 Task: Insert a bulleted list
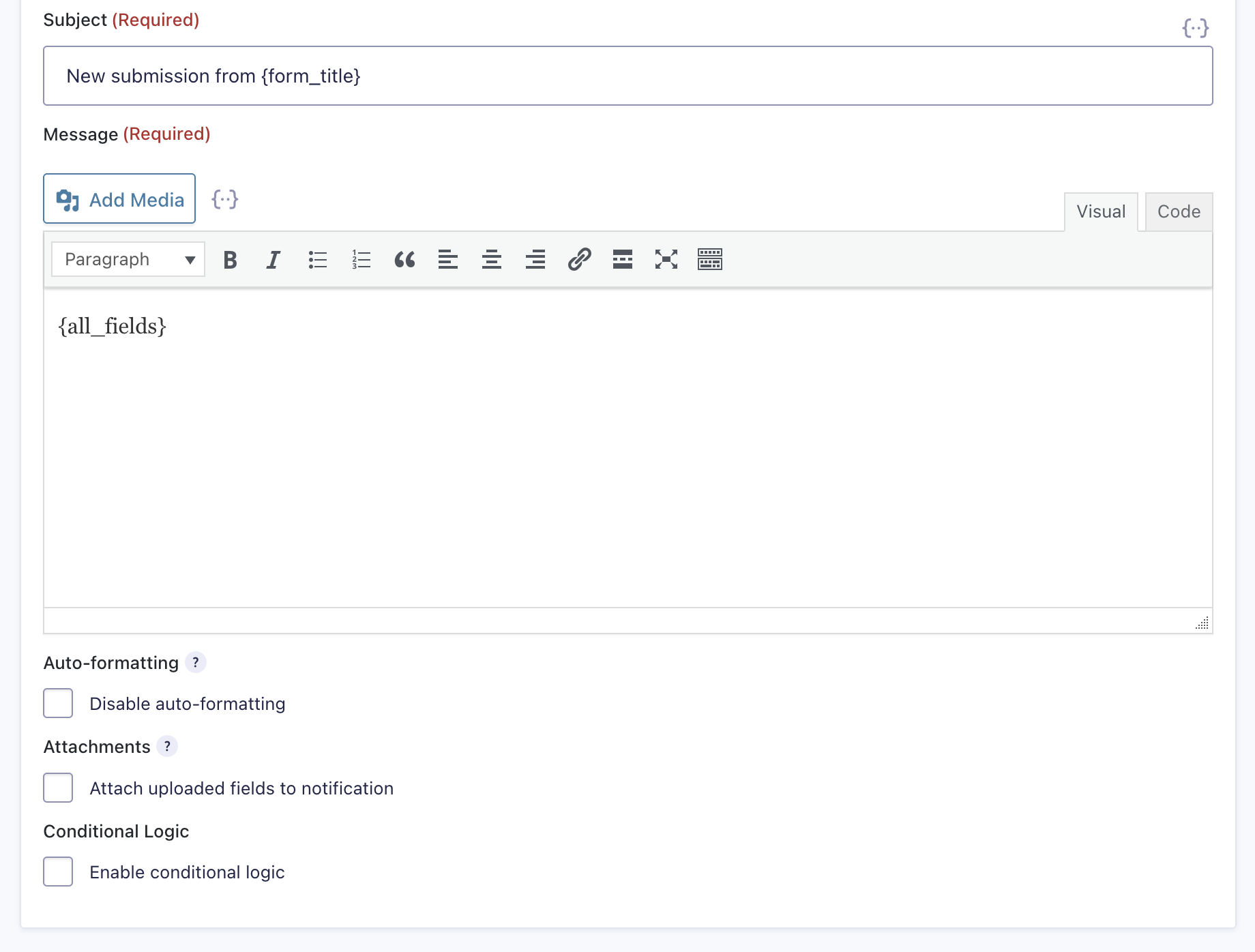(x=317, y=260)
